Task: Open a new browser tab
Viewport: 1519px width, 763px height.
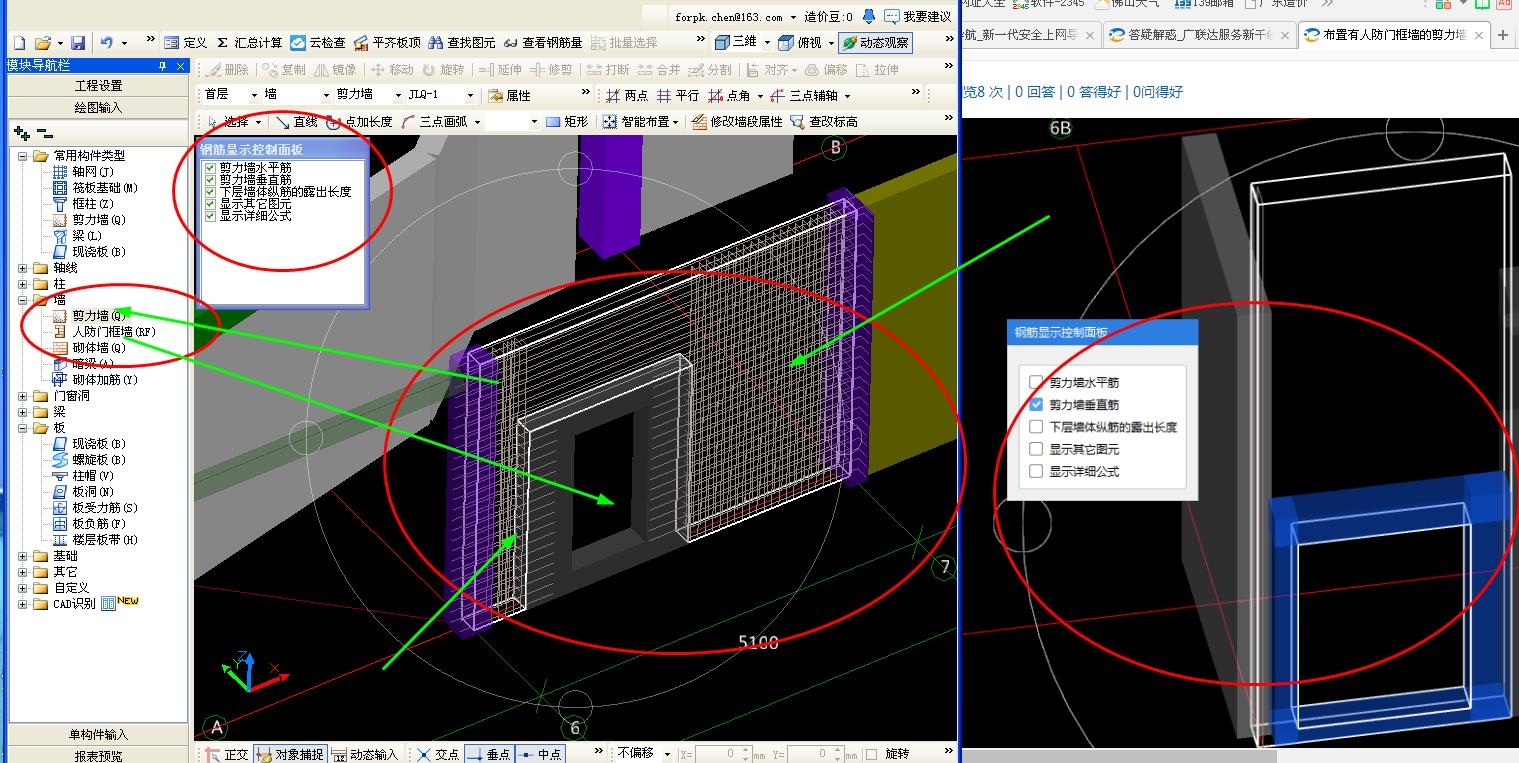Action: [1502, 35]
